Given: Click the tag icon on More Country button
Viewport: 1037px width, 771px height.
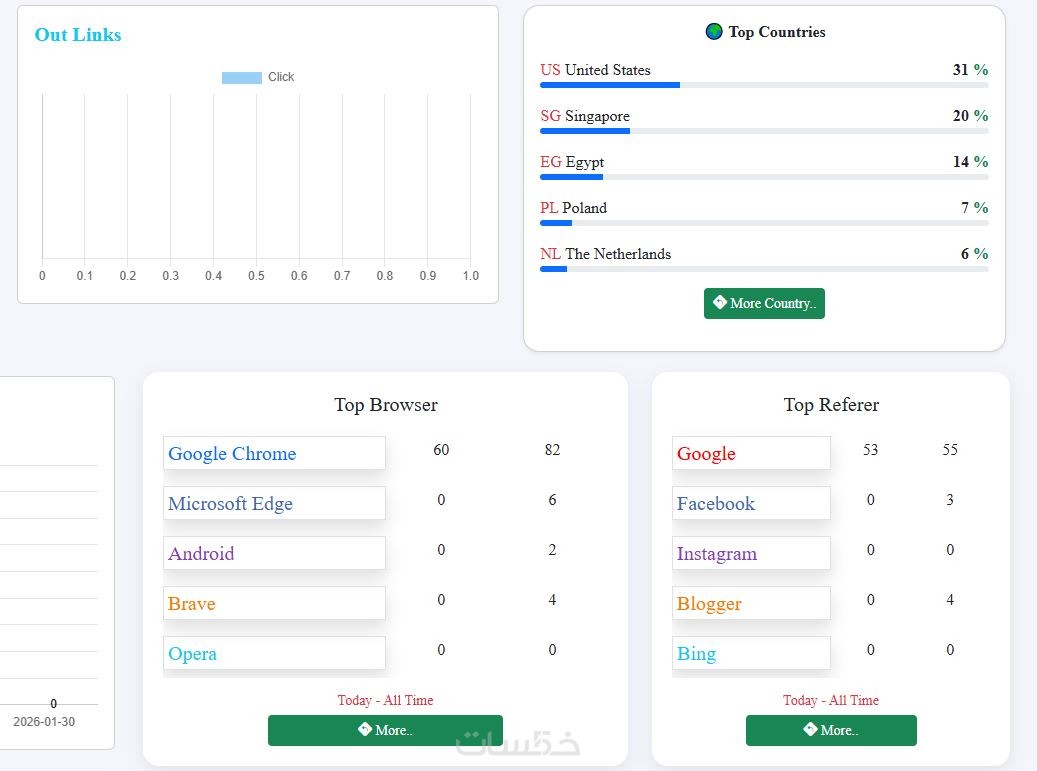Looking at the screenshot, I should 720,302.
